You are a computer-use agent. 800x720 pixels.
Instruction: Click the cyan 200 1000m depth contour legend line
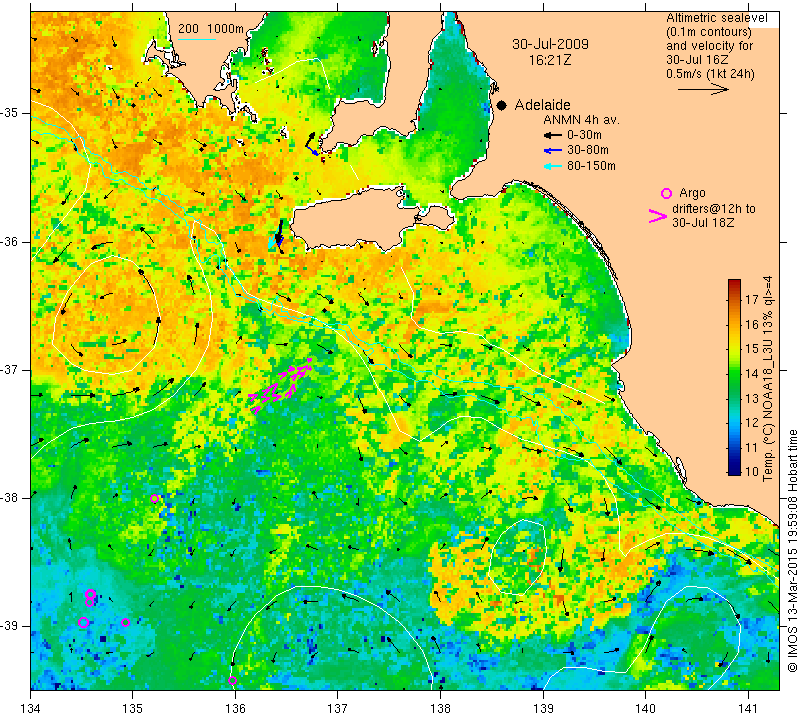pyautogui.click(x=196, y=39)
